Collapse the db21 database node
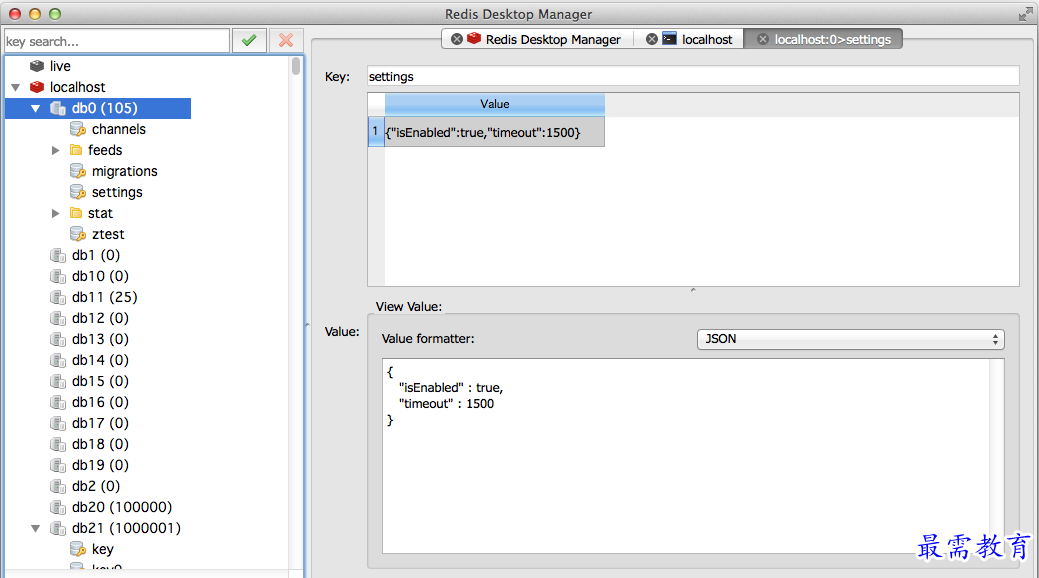1039x578 pixels. point(36,528)
